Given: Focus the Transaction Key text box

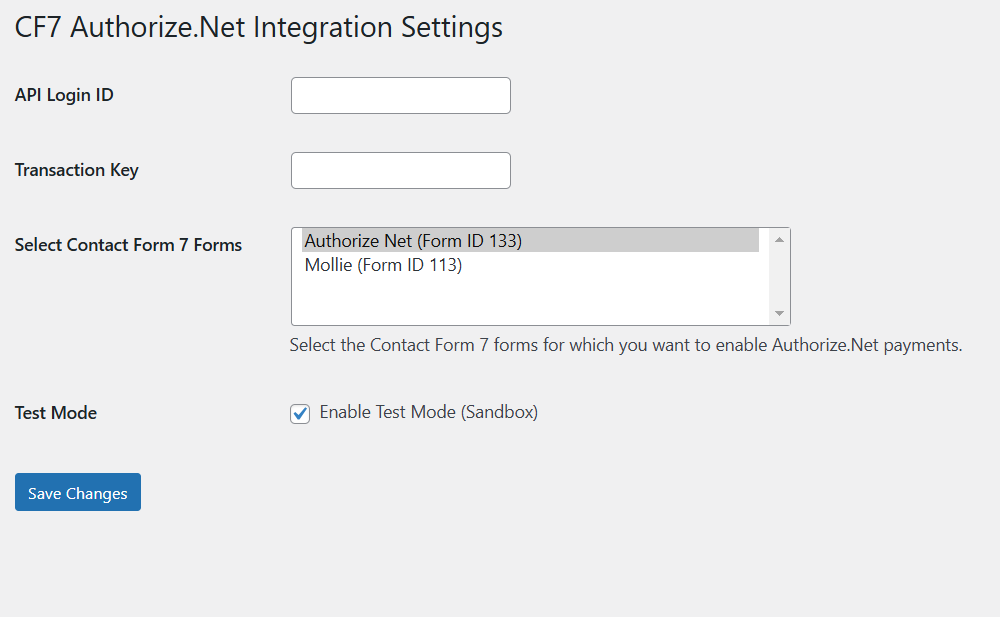Looking at the screenshot, I should (x=400, y=171).
